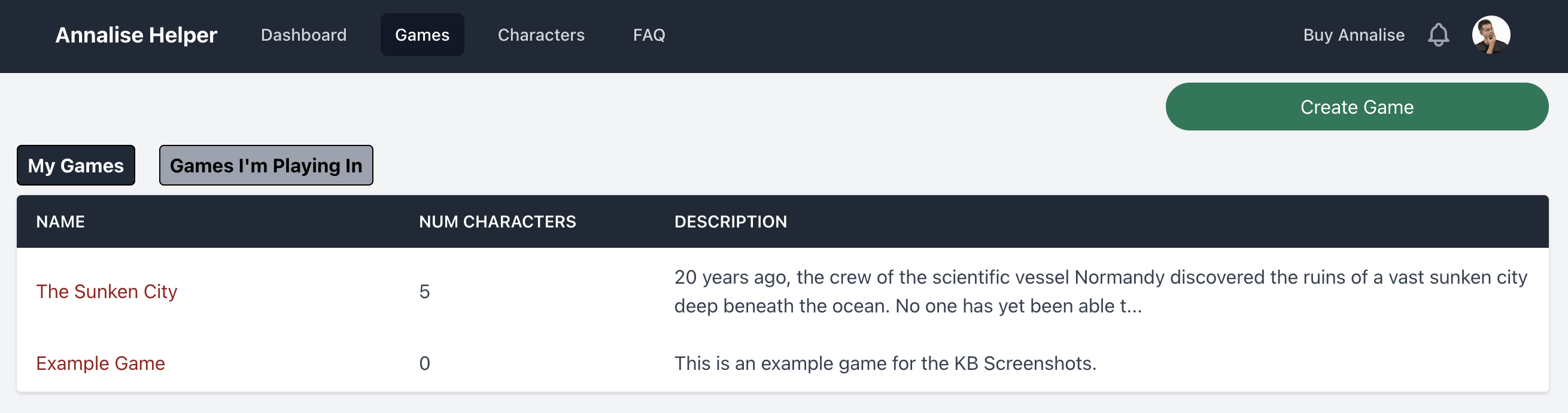This screenshot has height=413, width=1568.
Task: Click the Num Characters column header
Action: click(497, 221)
